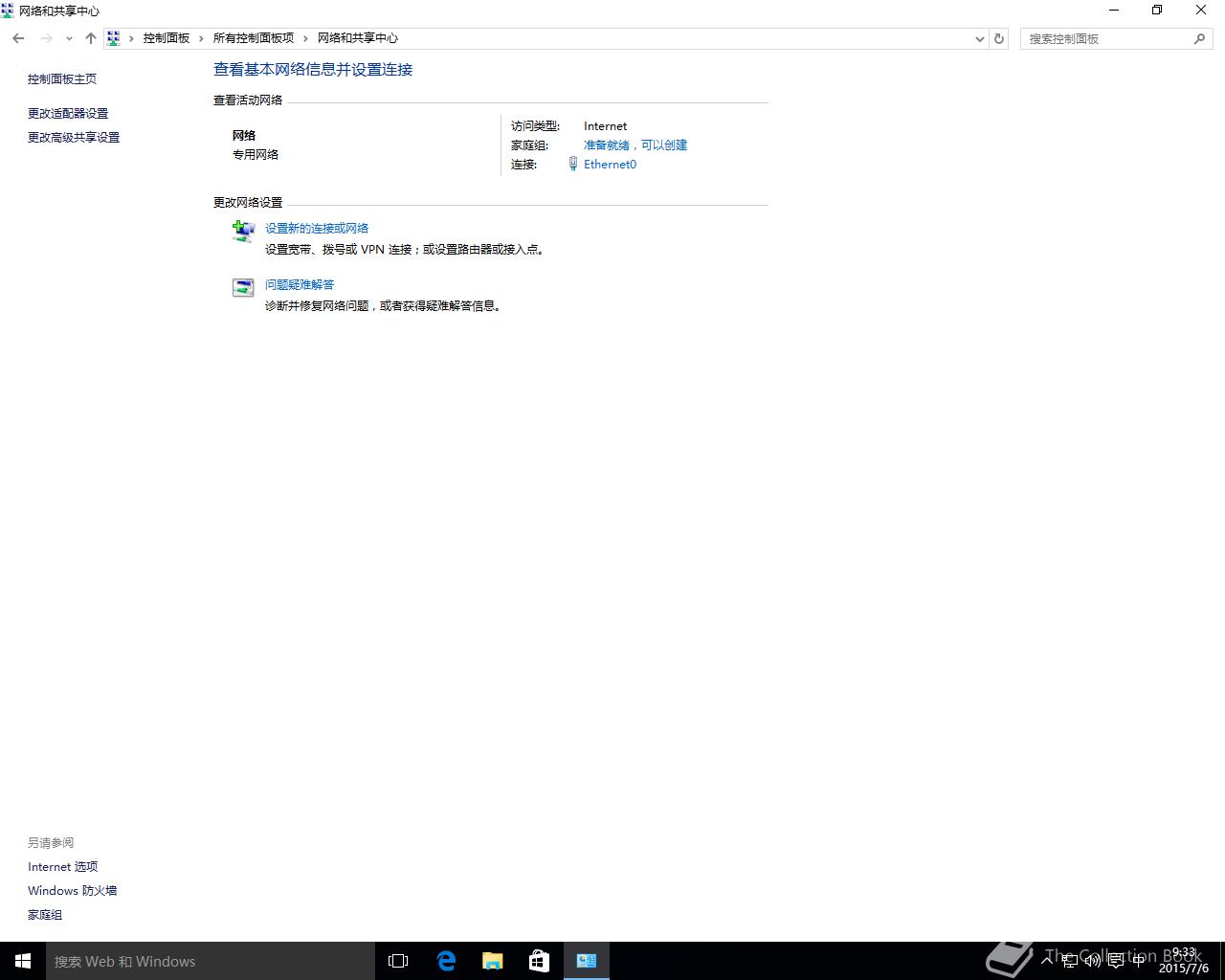Launch Microsoft Edge from taskbar
The height and width of the screenshot is (980, 1225).
click(x=446, y=961)
